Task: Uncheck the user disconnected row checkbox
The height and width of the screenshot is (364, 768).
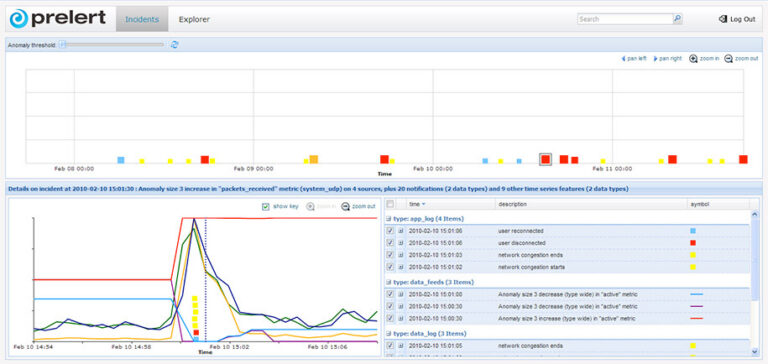Action: pos(390,243)
